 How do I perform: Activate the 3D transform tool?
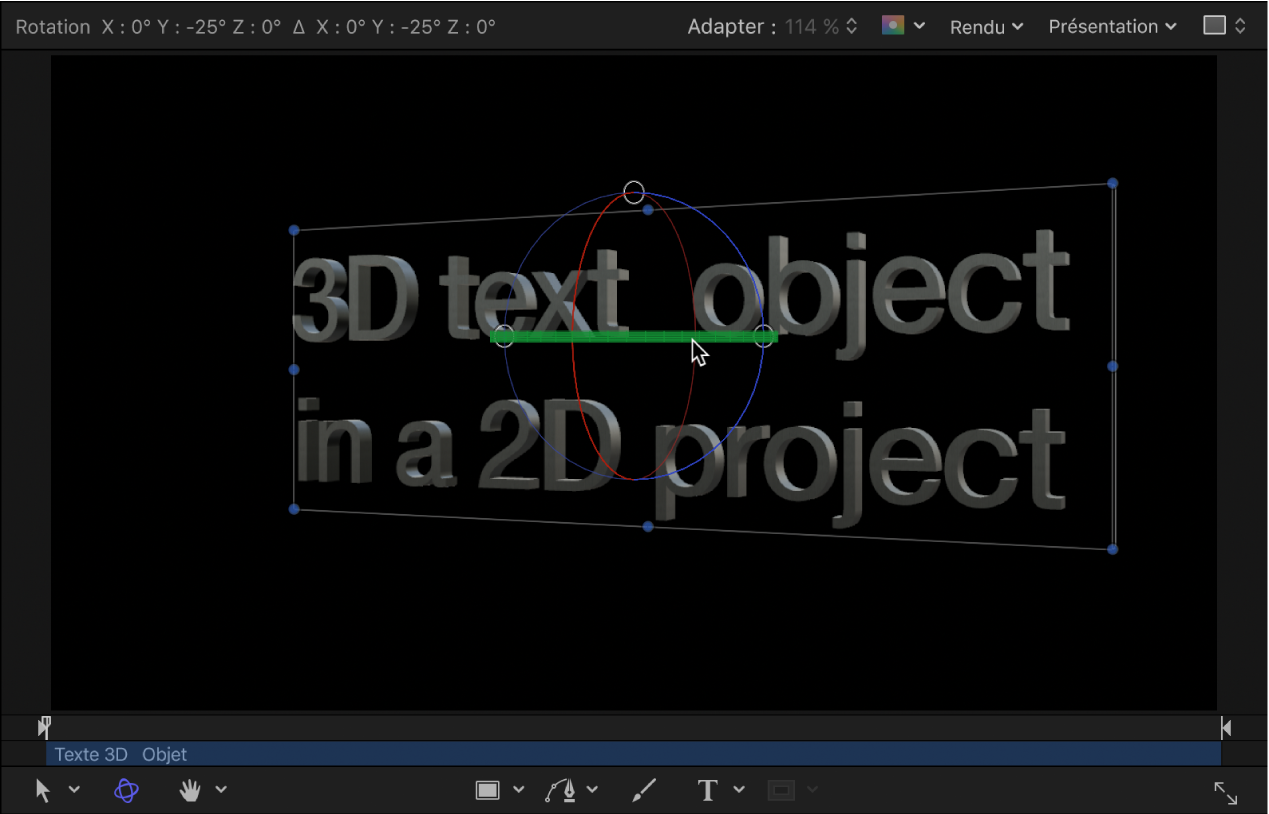[x=124, y=790]
